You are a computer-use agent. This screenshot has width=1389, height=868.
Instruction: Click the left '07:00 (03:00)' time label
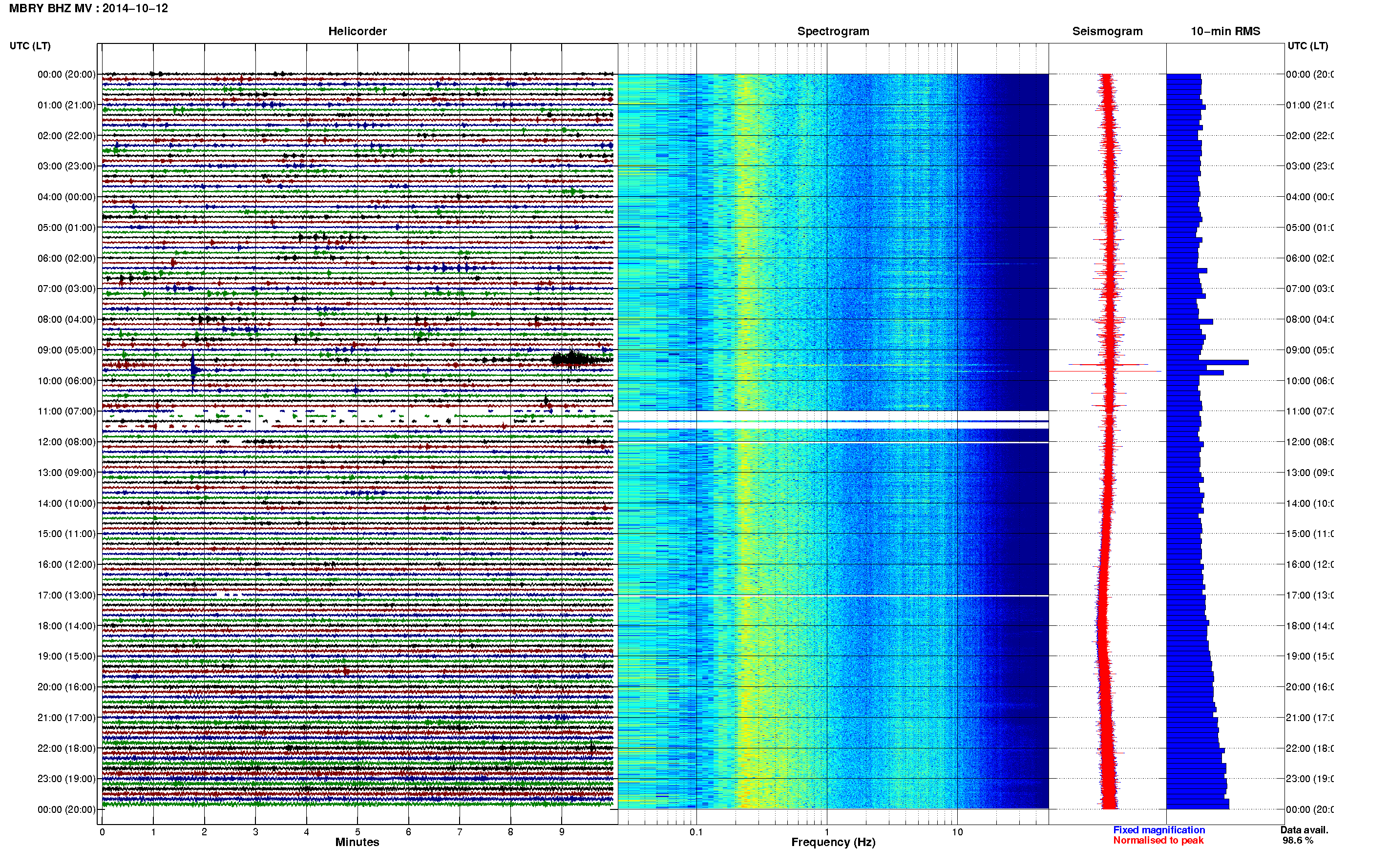click(66, 289)
